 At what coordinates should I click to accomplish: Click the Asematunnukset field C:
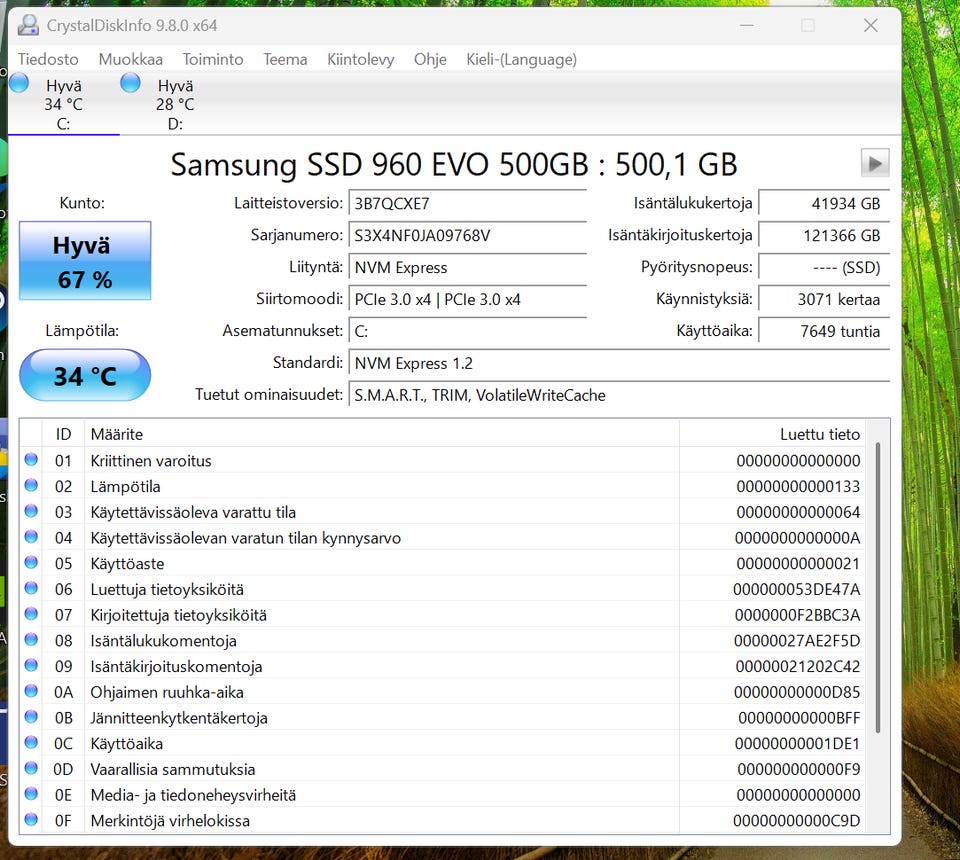[468, 331]
